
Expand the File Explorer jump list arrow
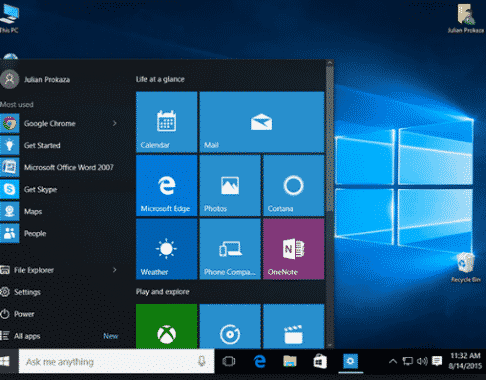point(114,270)
